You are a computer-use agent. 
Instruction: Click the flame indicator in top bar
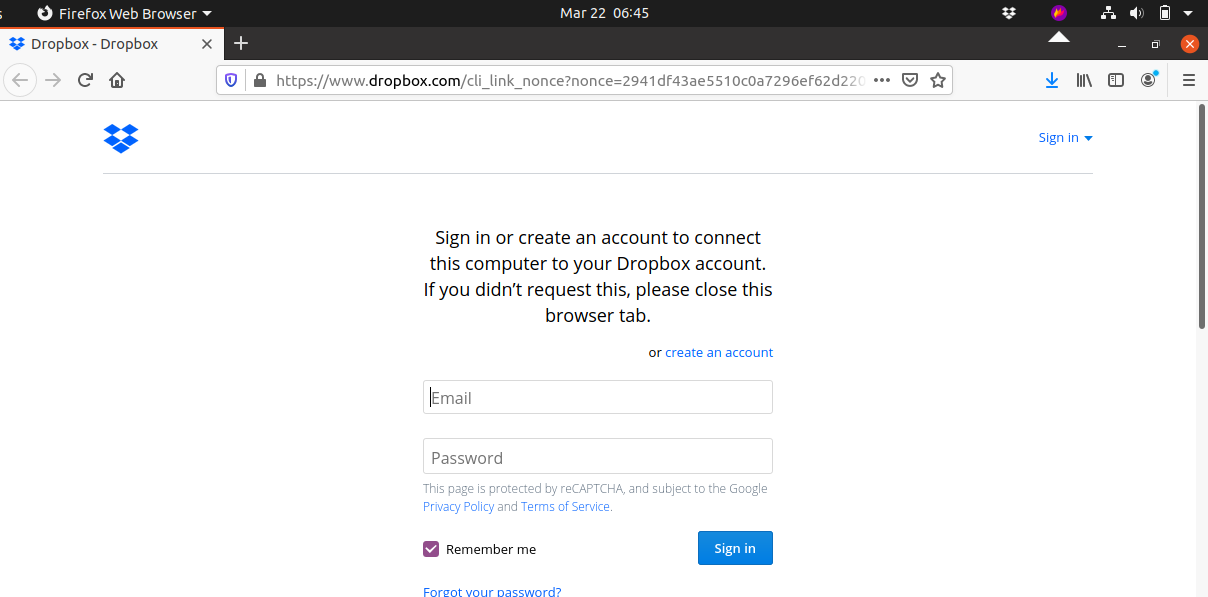[1059, 13]
